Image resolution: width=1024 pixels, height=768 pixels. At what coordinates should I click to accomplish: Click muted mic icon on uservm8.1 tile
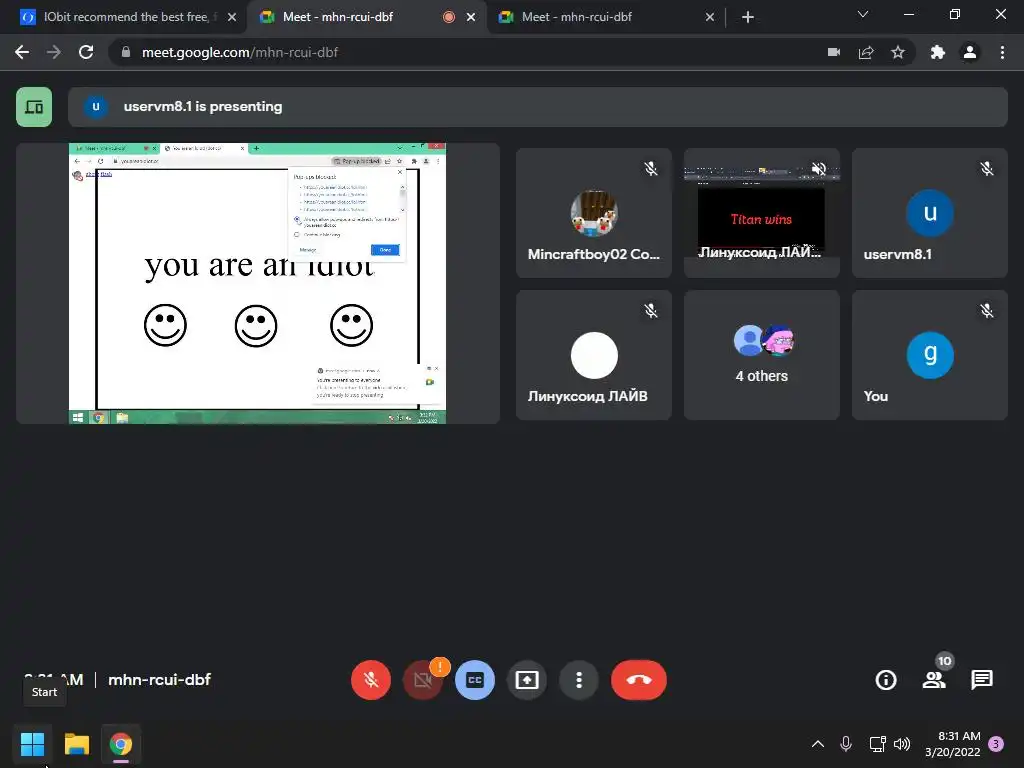(x=987, y=169)
